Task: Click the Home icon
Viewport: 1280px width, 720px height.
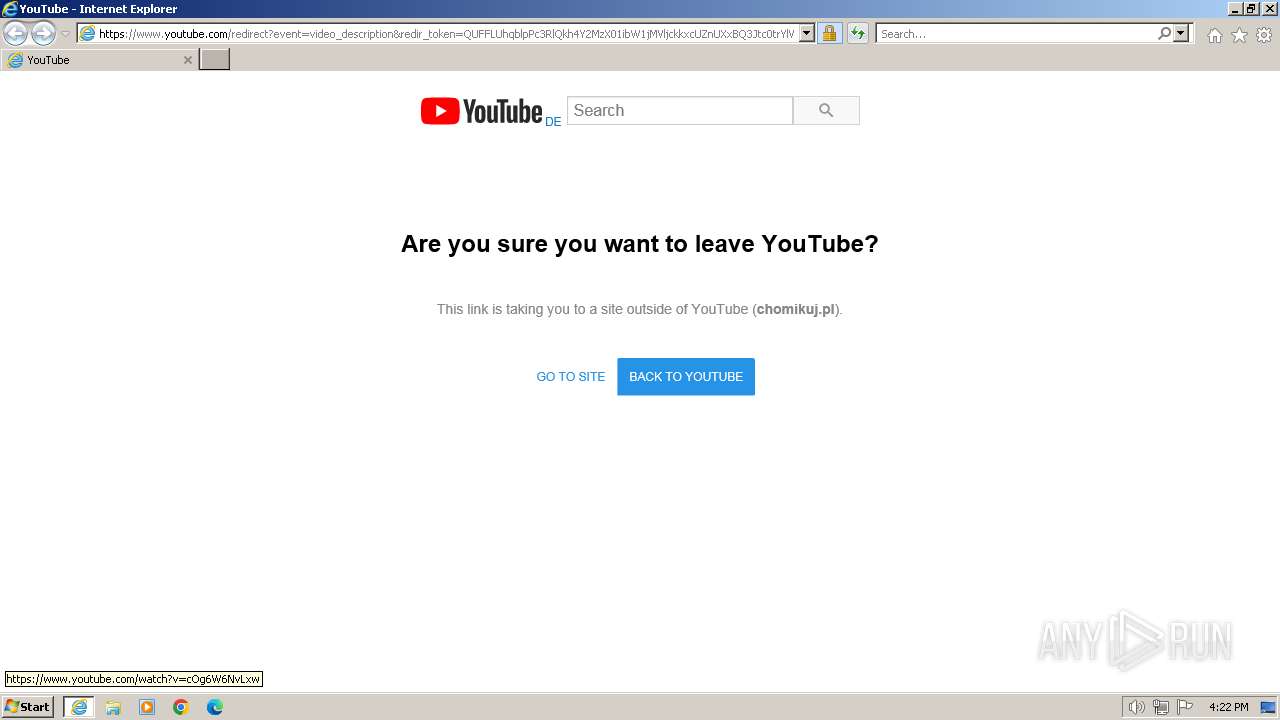Action: pos(1214,35)
